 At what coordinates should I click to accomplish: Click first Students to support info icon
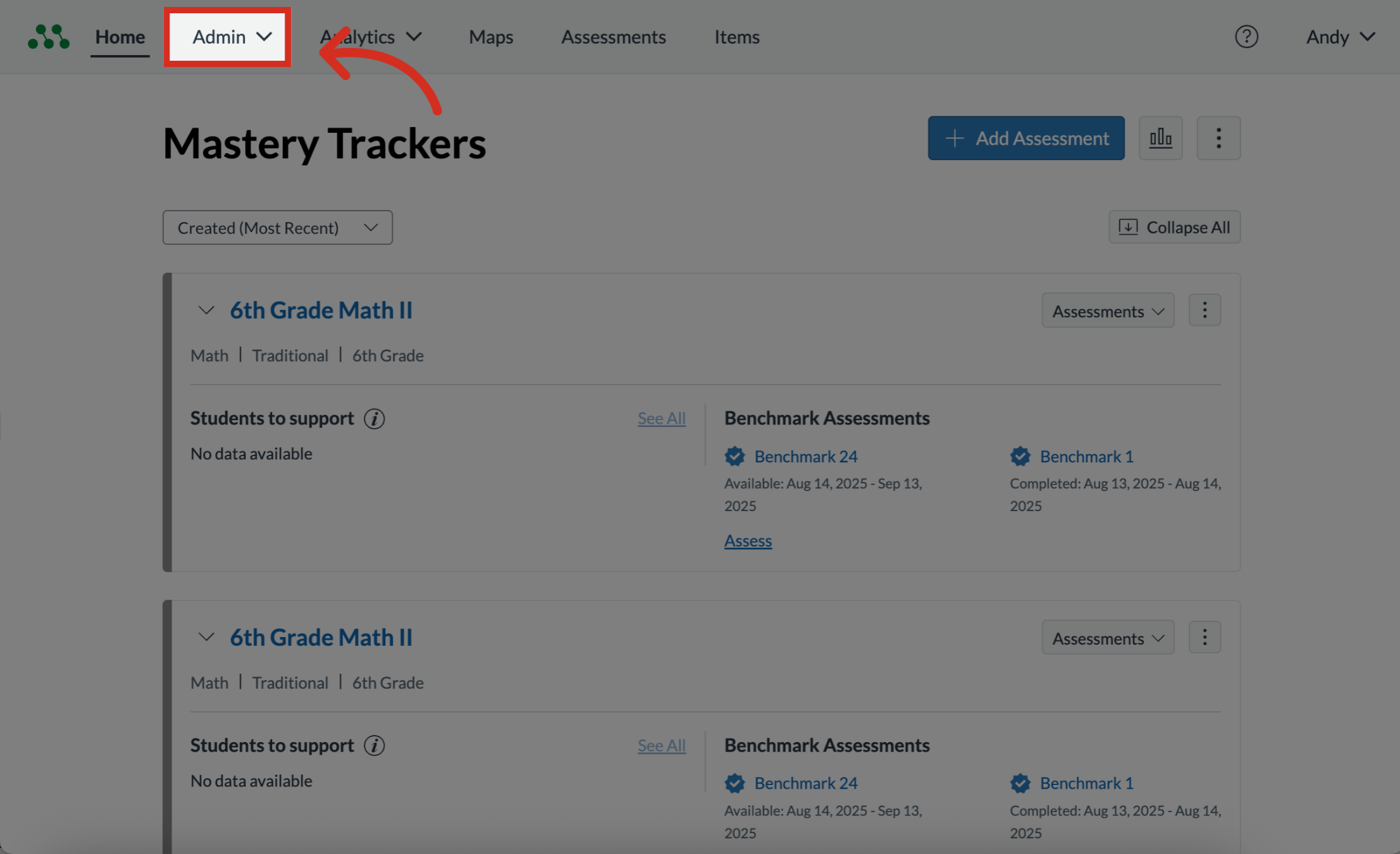[x=374, y=419]
